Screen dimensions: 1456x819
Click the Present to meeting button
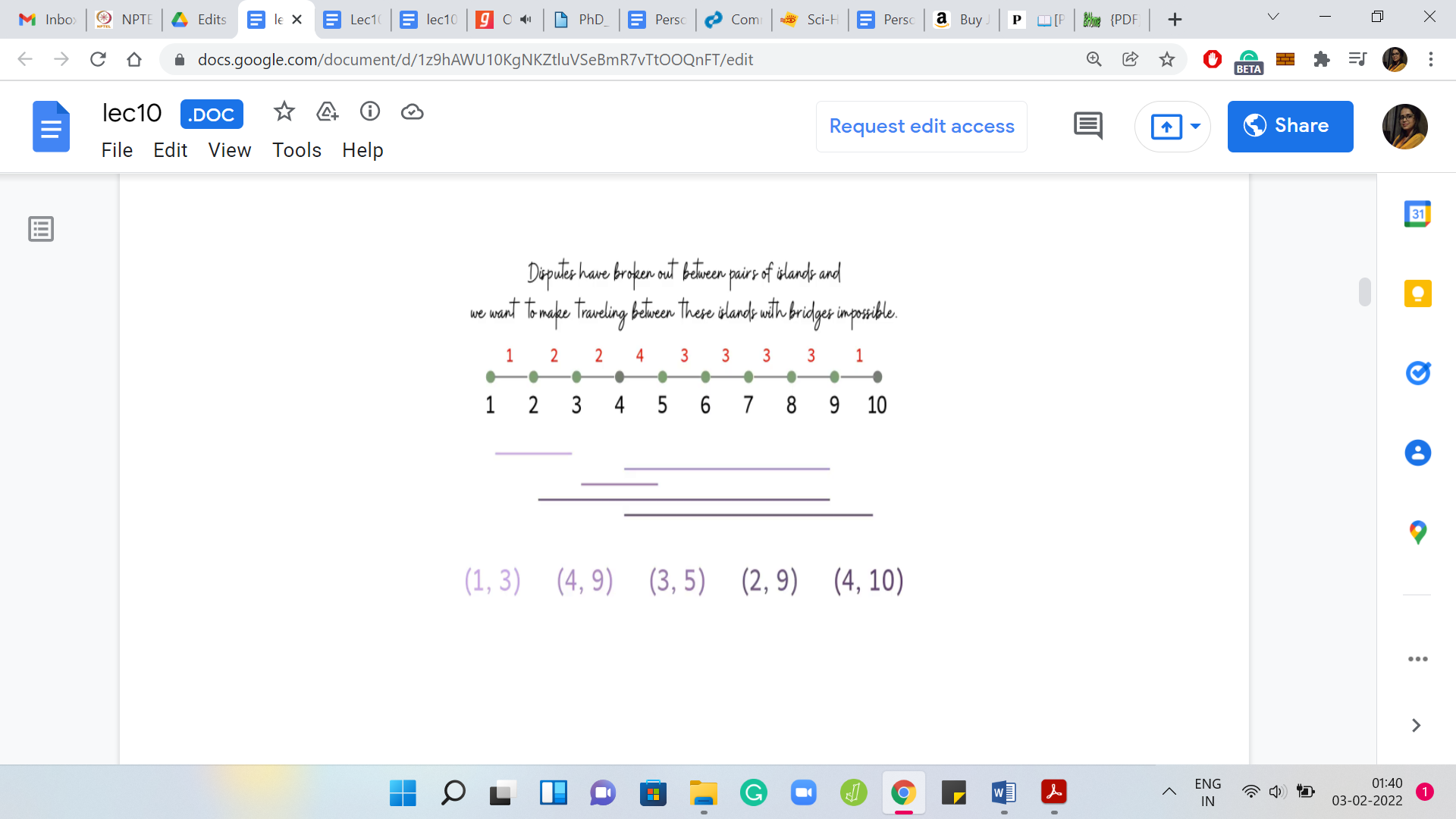1166,127
